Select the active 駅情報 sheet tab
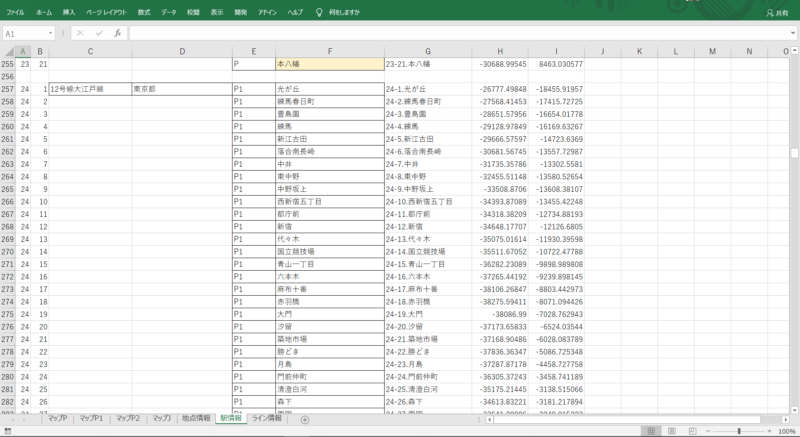 pos(231,419)
